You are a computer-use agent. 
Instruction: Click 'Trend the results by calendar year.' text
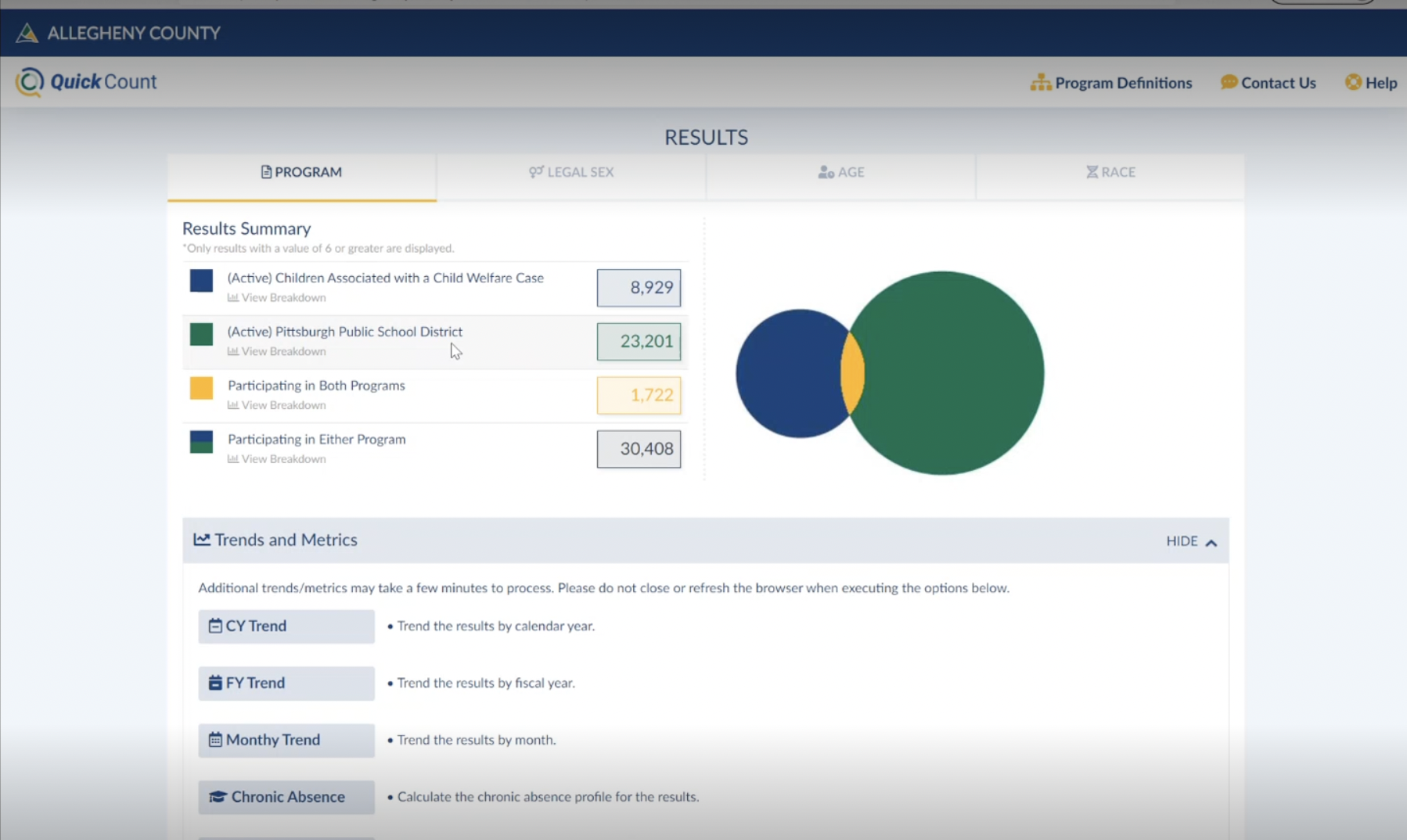[496, 626]
